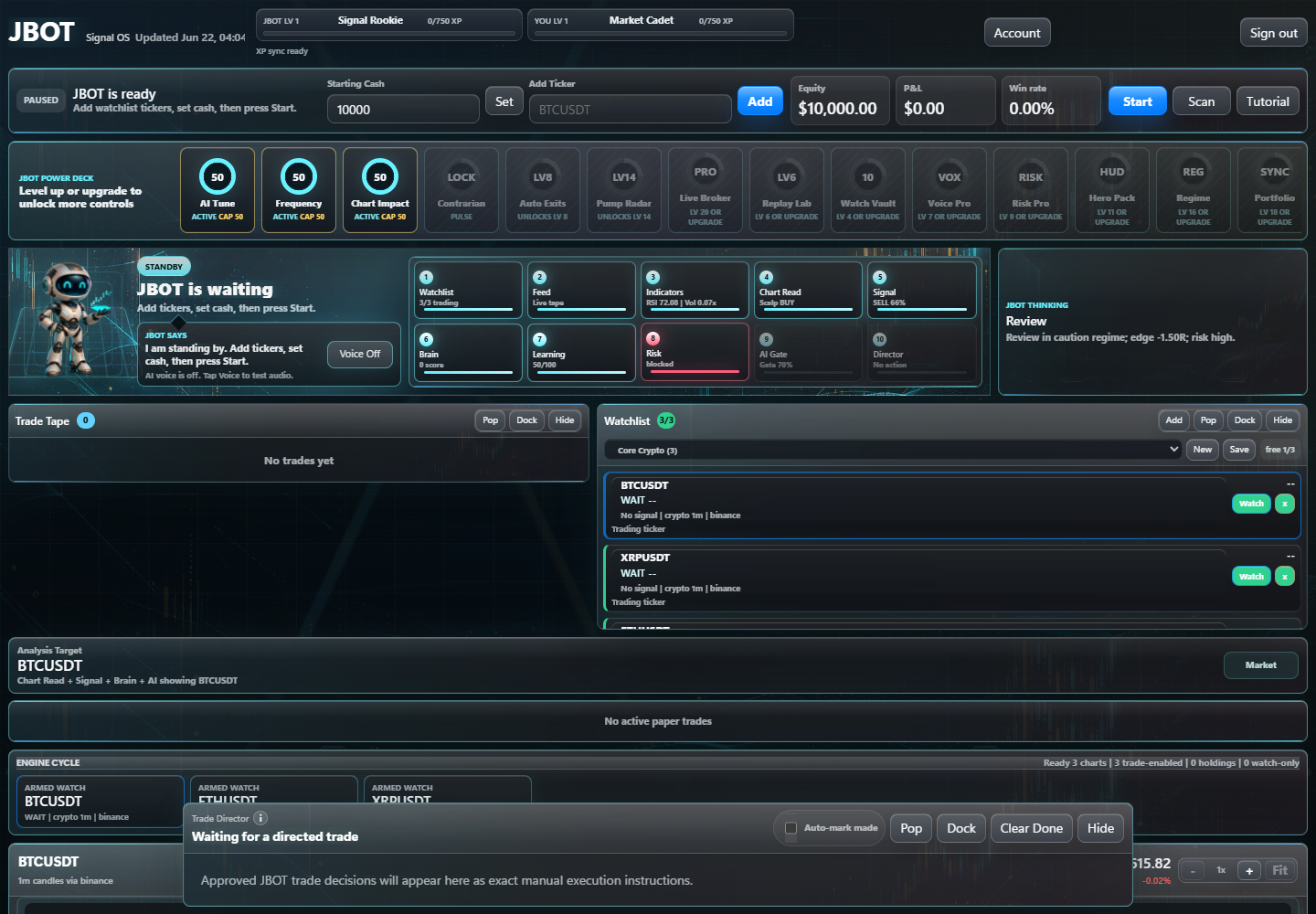The image size is (1316, 914).
Task: Select the BTCUSDT armed watch tab
Action: [101, 802]
